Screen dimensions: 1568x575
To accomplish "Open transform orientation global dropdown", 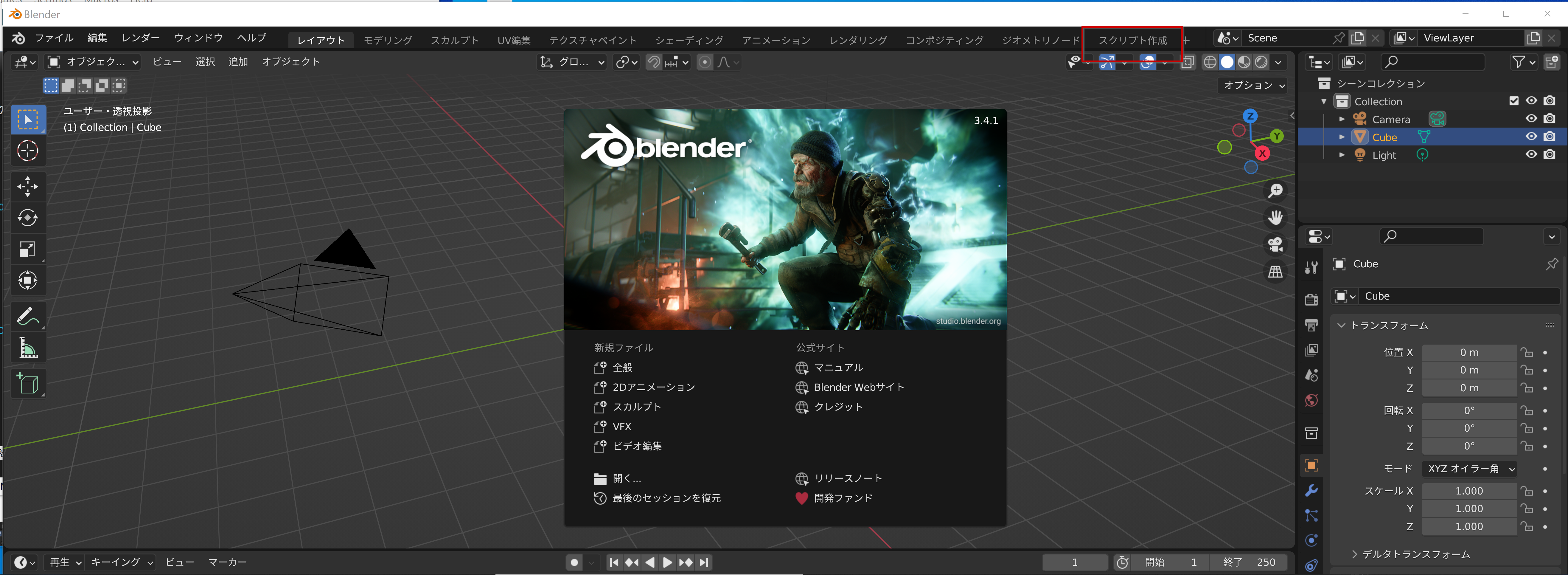I will pyautogui.click(x=572, y=62).
